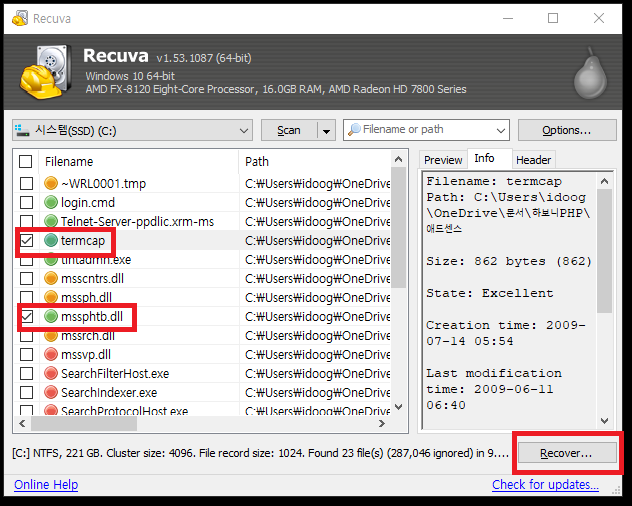This screenshot has width=632, height=506.
Task: Click the red status dot of mssvp.dll
Action: 51,354
